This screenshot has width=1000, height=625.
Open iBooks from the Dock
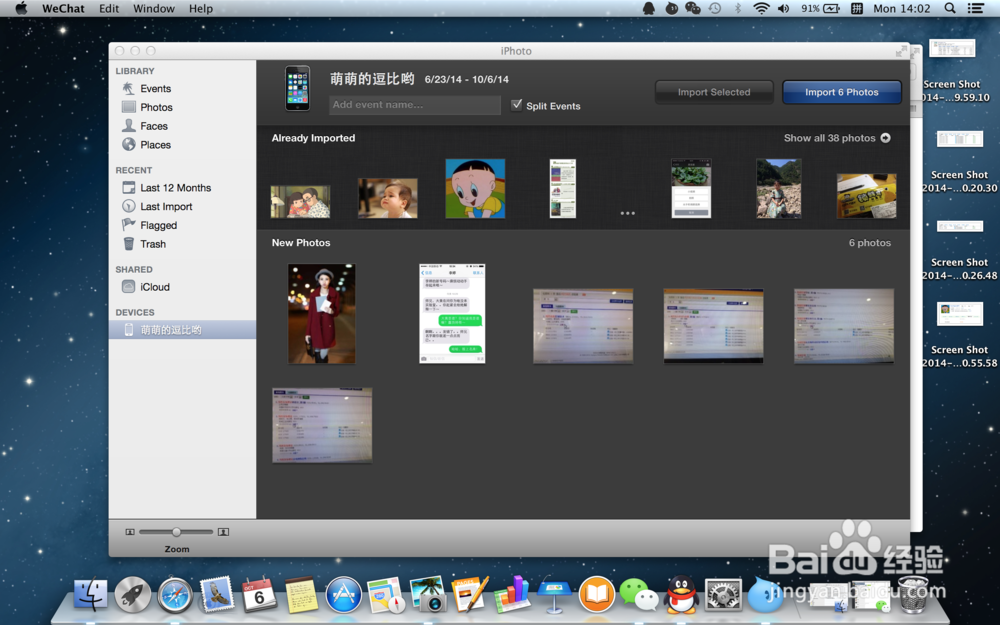[x=596, y=594]
